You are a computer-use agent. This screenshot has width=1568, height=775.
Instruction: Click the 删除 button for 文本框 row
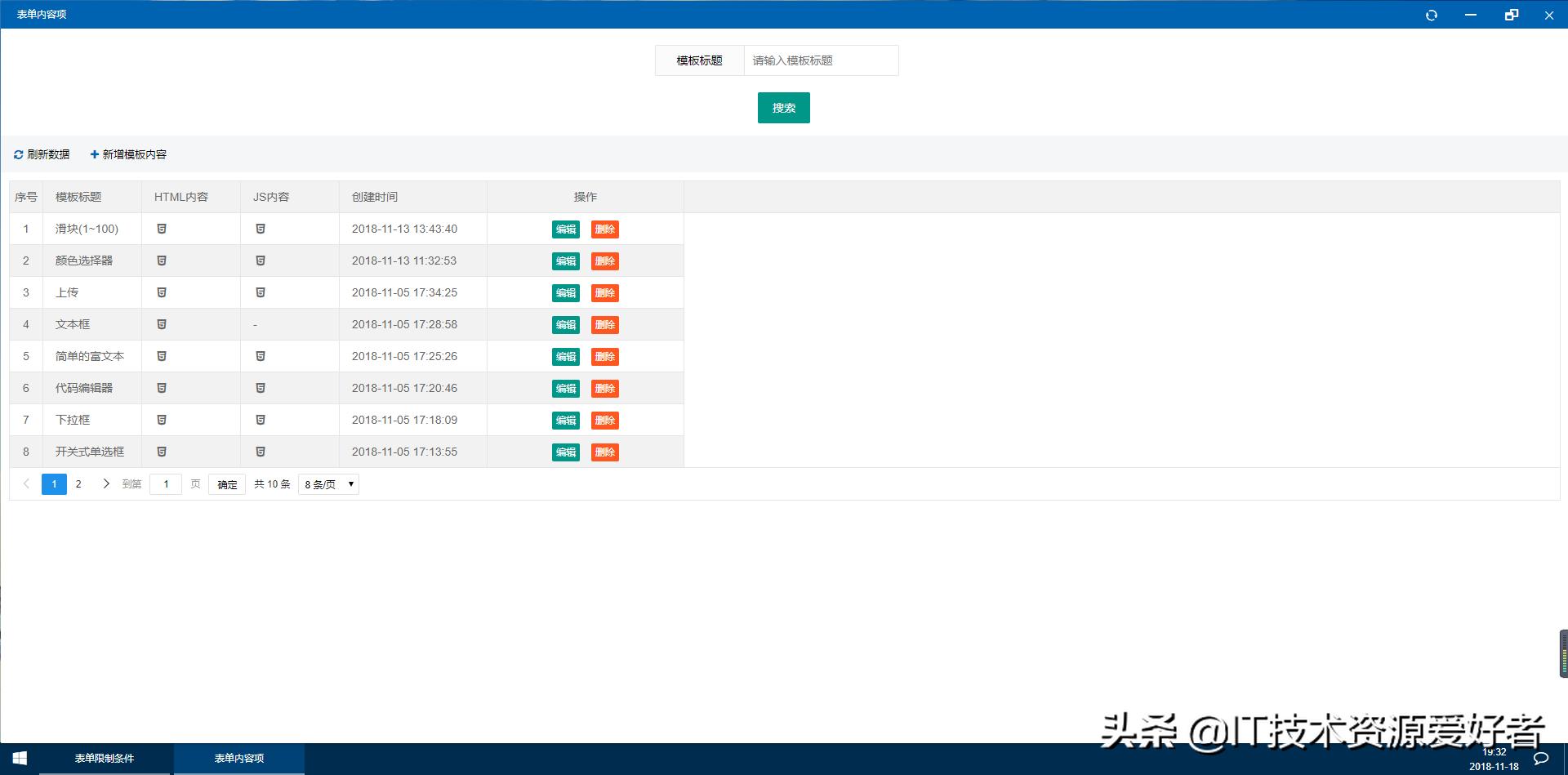pos(605,324)
